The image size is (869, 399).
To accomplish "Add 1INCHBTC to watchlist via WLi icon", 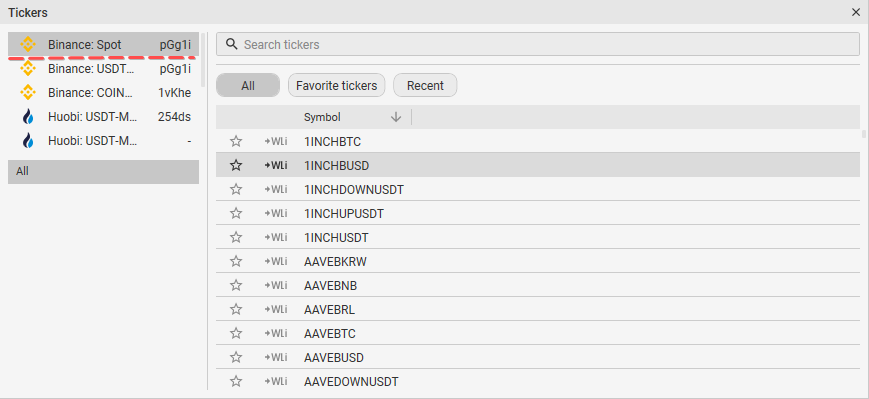I will click(275, 141).
